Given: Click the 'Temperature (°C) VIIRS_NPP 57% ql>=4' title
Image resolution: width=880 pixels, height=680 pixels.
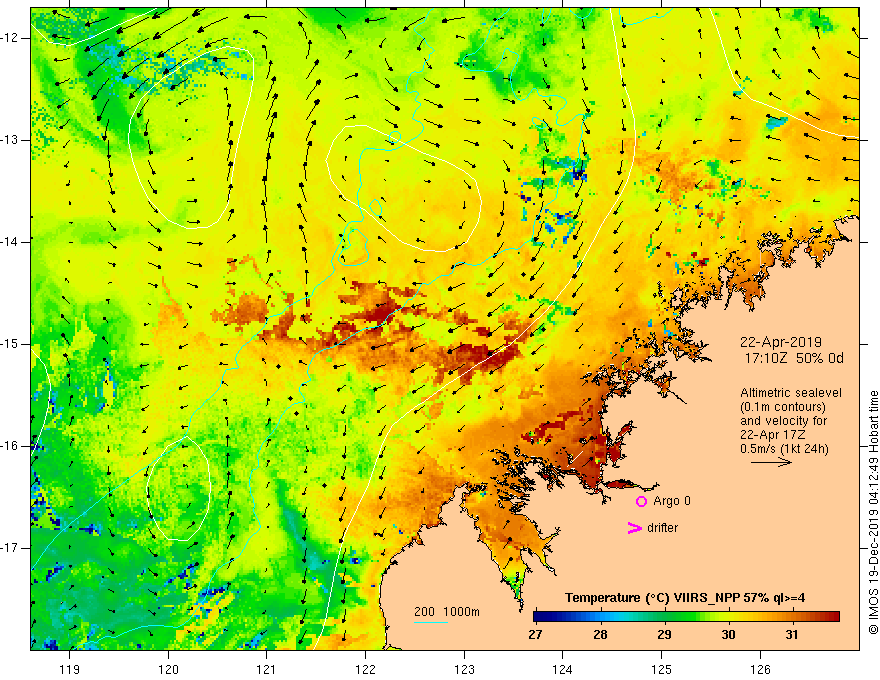Looking at the screenshot, I should tap(685, 598).
